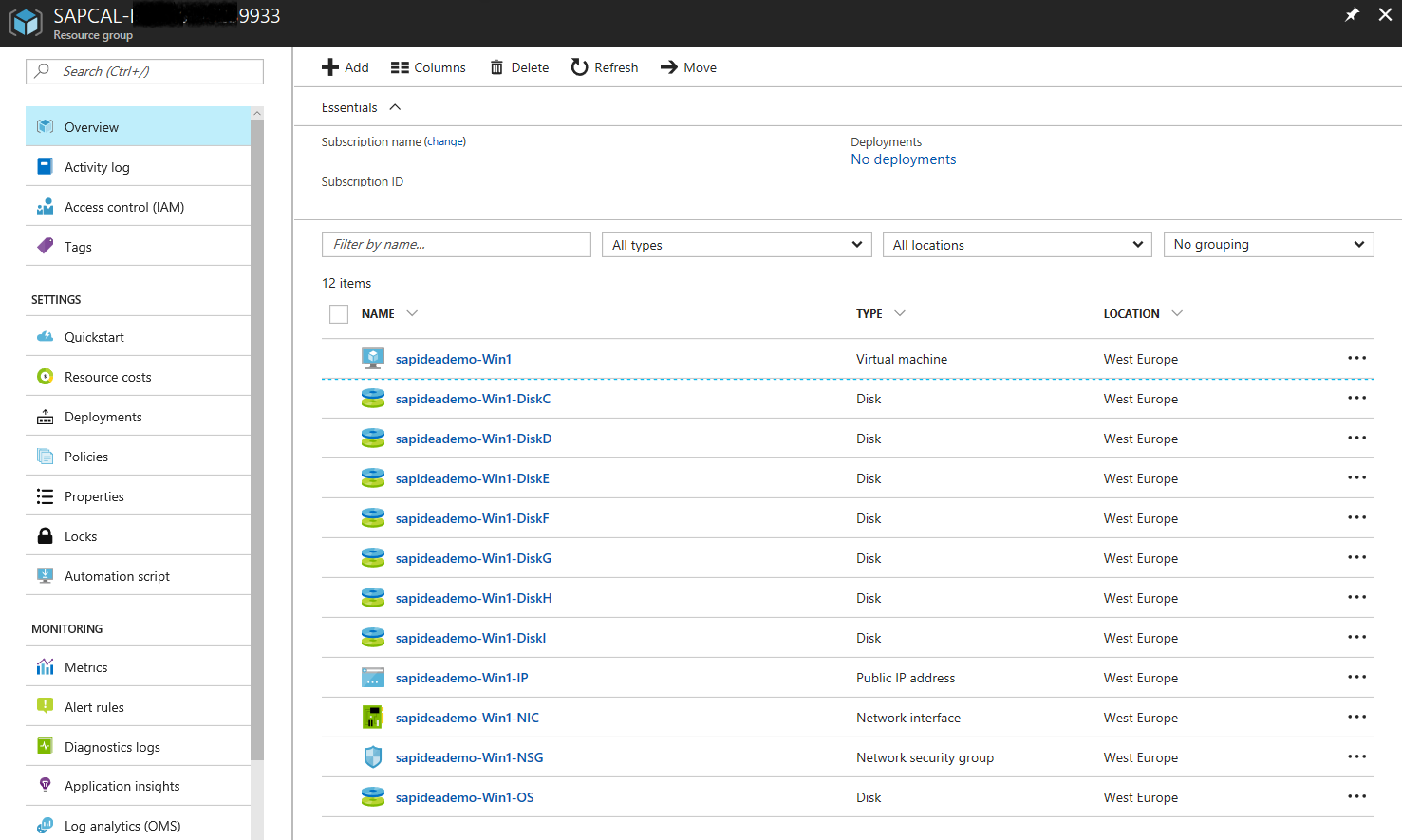Click the disk icon for Win1-OS
1402x840 pixels.
[373, 796]
